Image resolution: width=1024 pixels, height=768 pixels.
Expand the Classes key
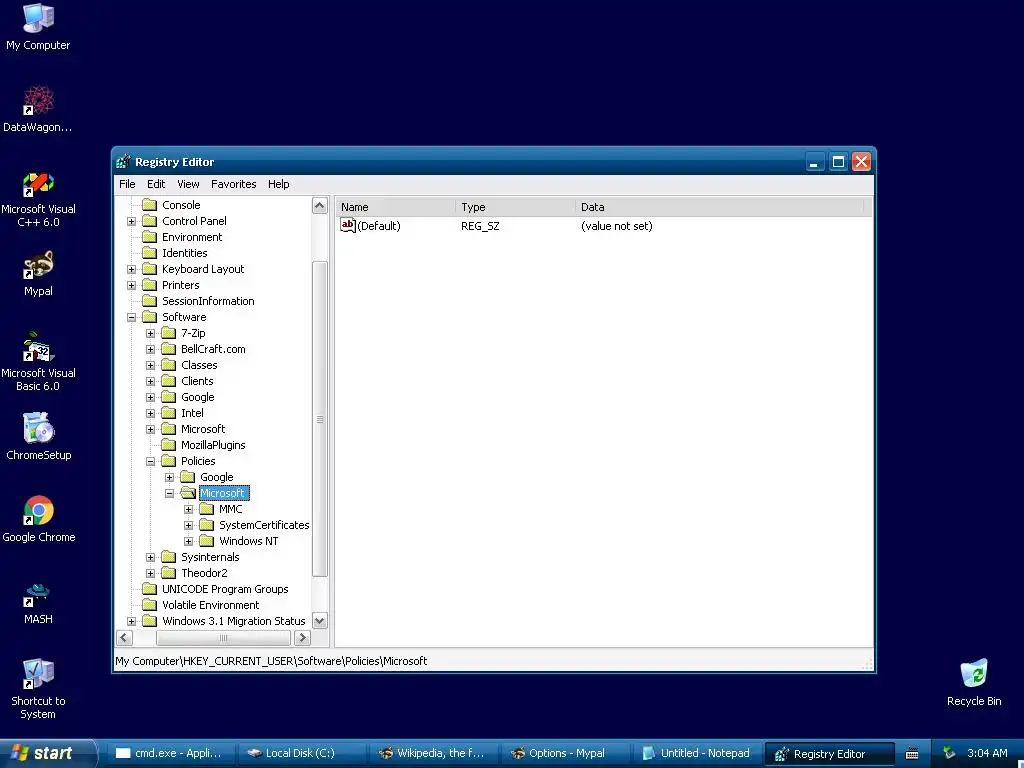150,365
